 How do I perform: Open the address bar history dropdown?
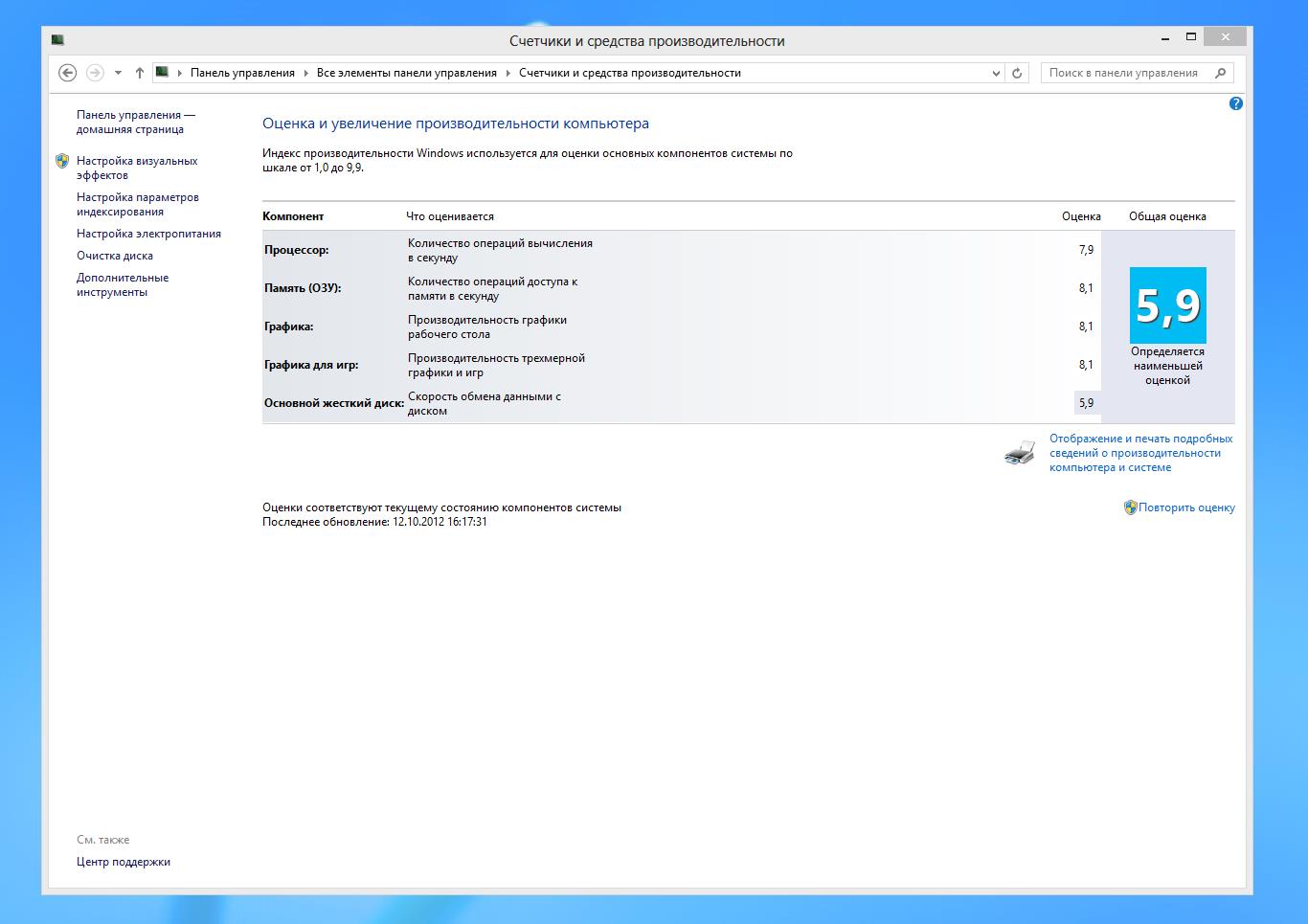pos(996,73)
